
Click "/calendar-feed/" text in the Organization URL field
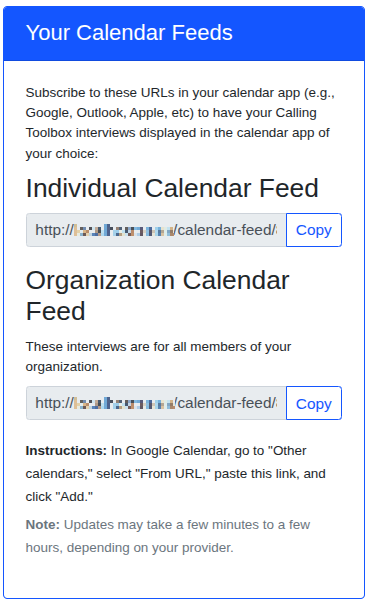tap(225, 403)
